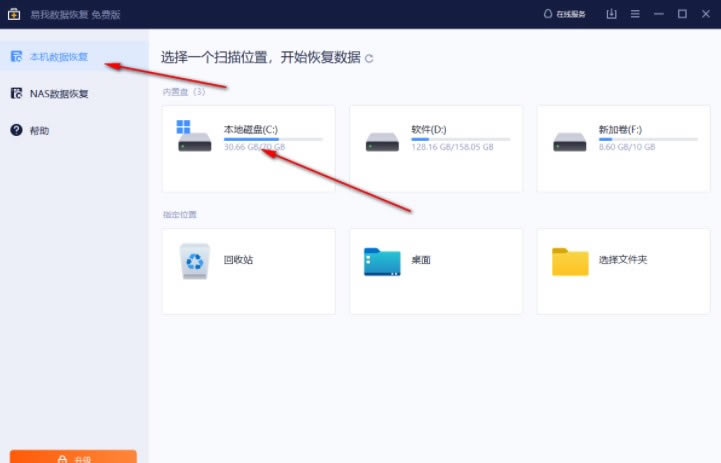Click the orange 升级 upgrade button
Screen dimensions: 721x463
[73, 457]
